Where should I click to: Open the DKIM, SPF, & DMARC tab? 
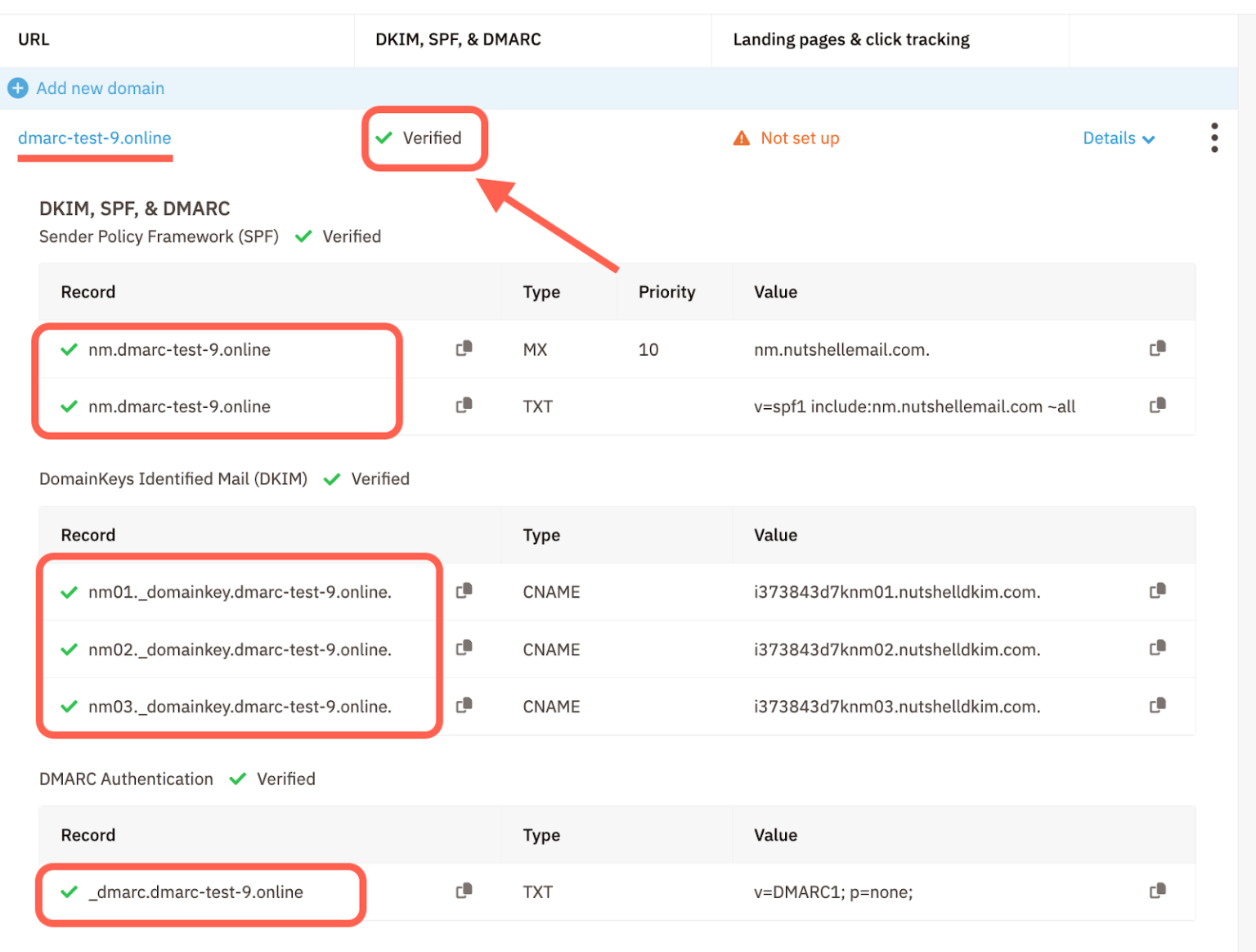click(x=458, y=38)
